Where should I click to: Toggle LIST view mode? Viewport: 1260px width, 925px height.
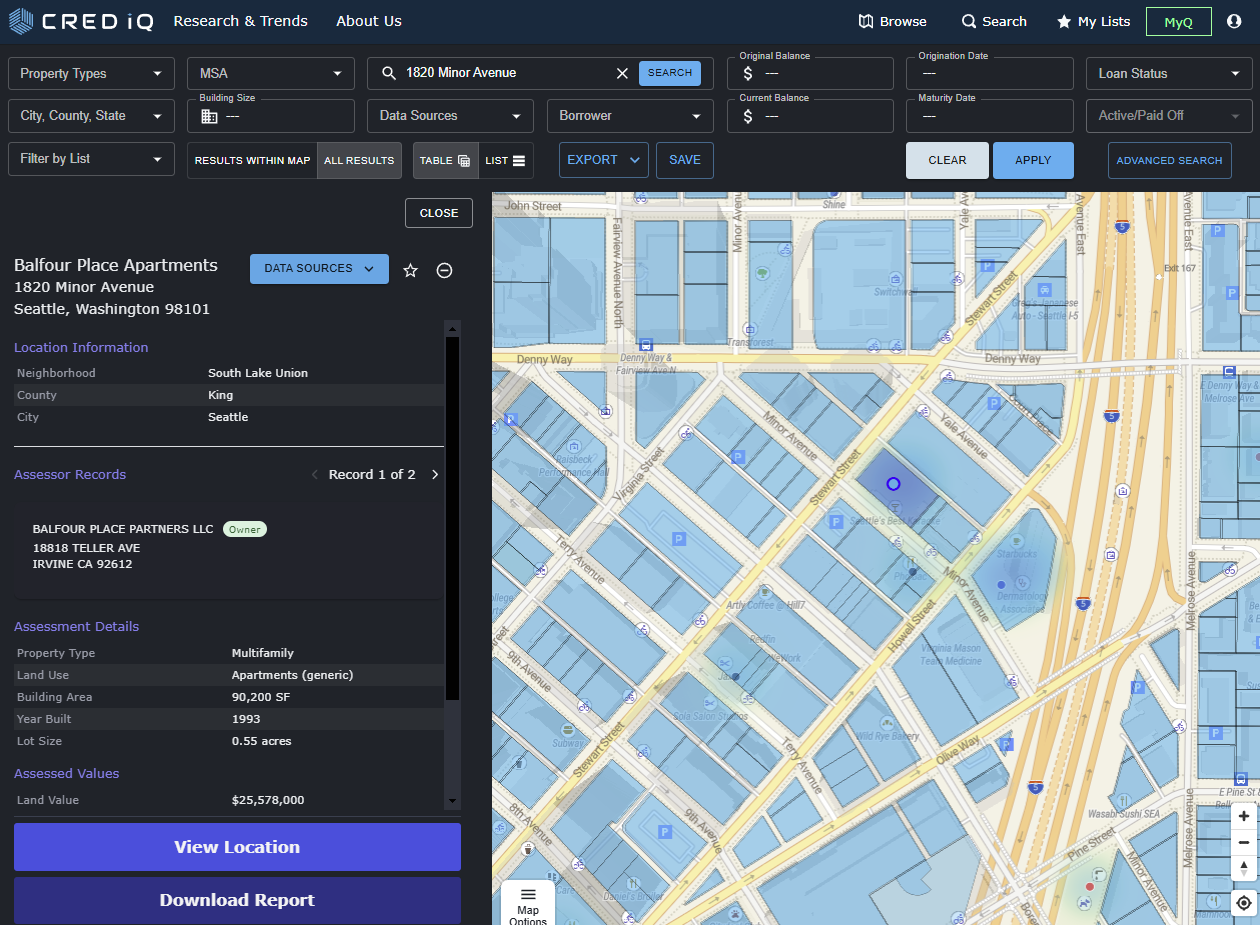(x=506, y=160)
